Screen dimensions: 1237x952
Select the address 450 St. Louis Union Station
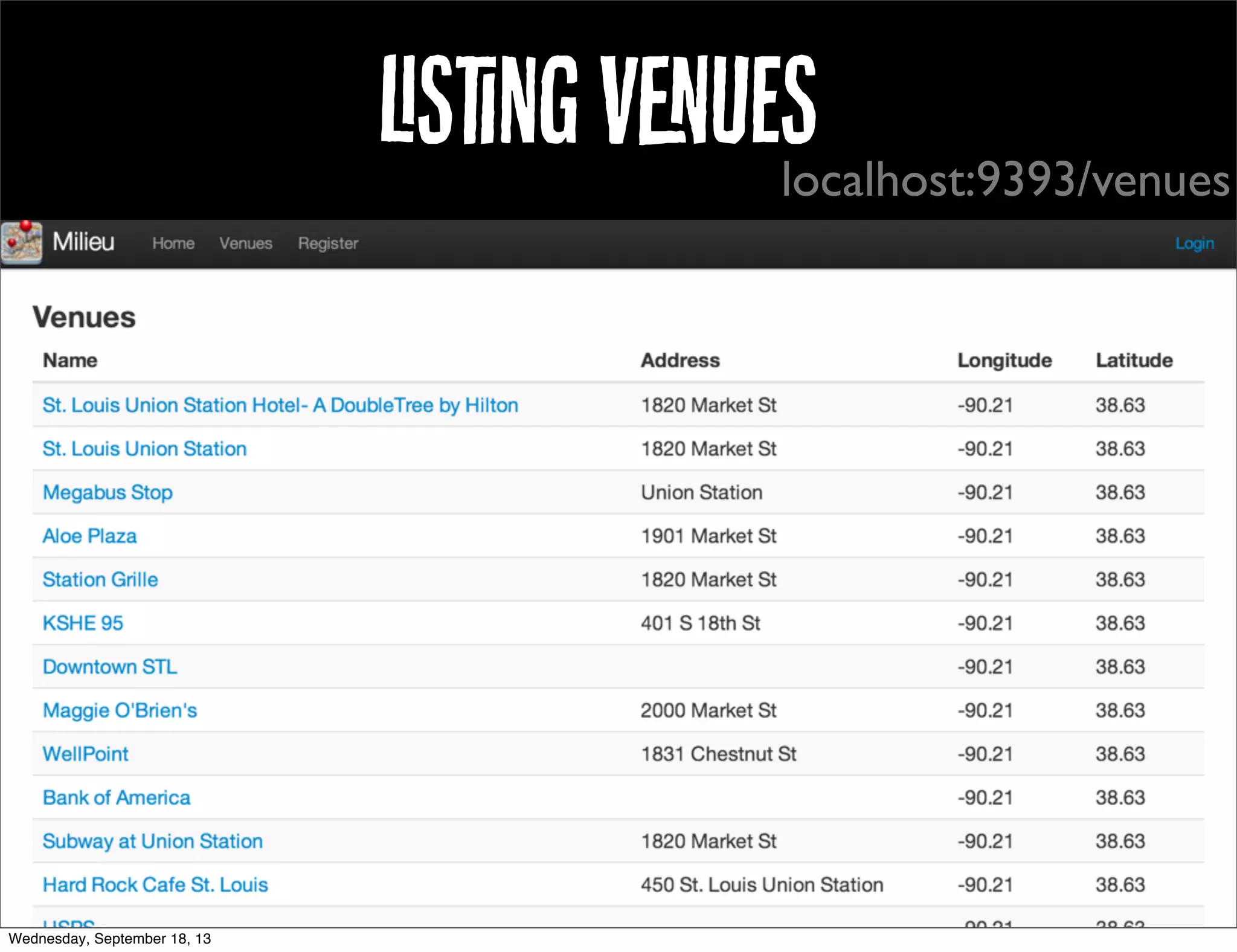pyautogui.click(x=762, y=885)
